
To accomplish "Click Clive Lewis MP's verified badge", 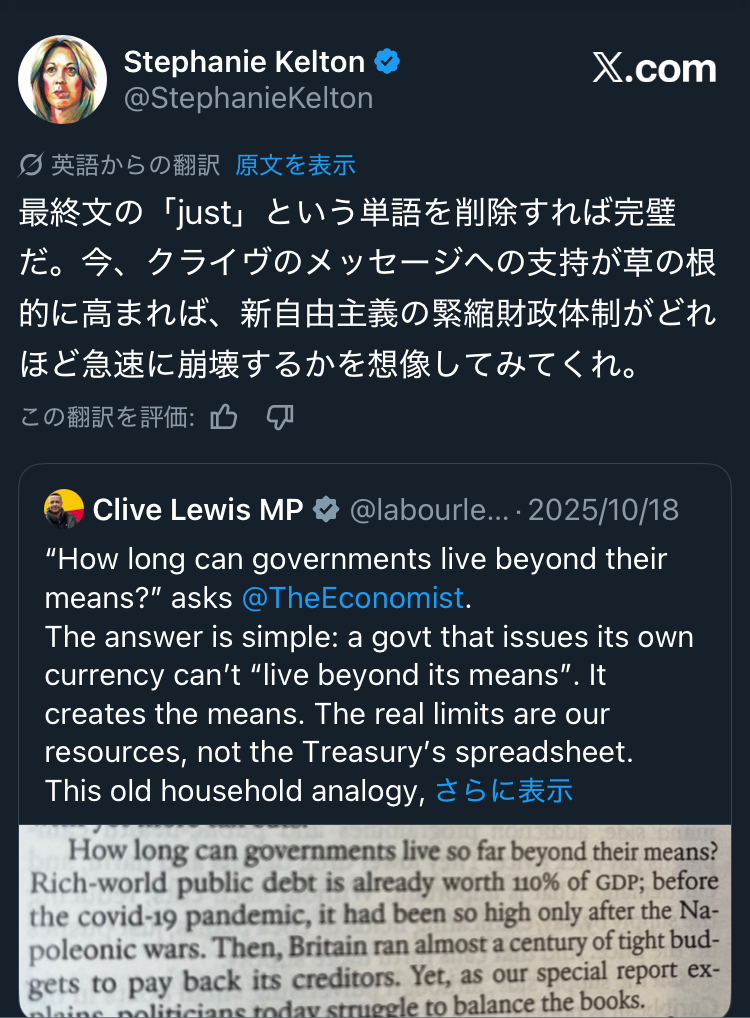I will (x=326, y=510).
